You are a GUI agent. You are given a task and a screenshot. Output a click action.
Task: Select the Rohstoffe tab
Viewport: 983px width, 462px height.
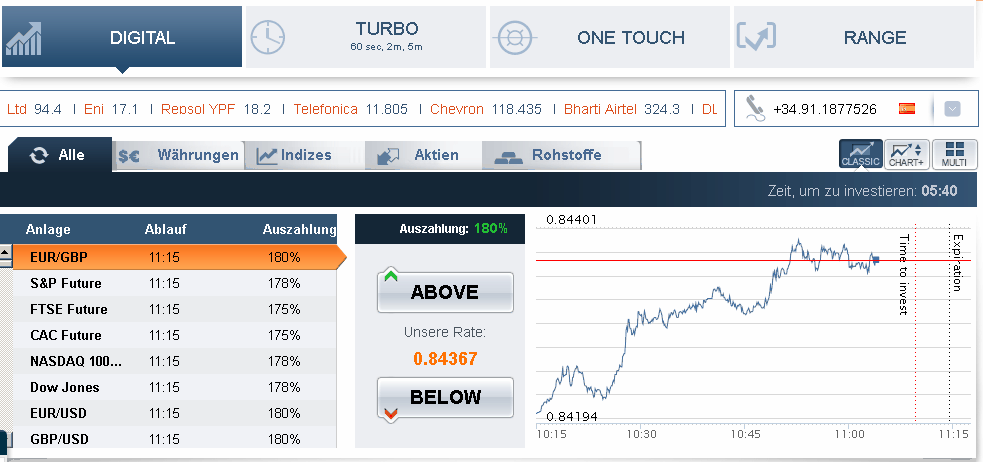[561, 155]
